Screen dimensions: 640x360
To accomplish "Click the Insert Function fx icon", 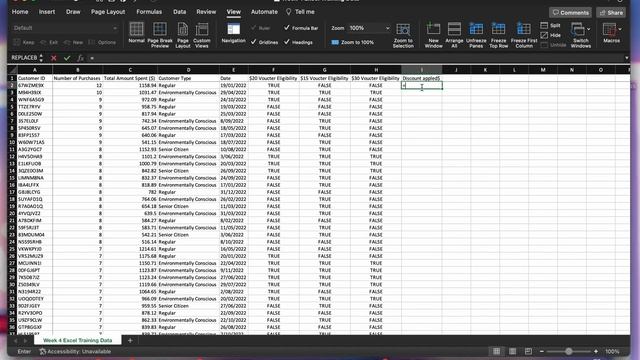I will (80, 58).
